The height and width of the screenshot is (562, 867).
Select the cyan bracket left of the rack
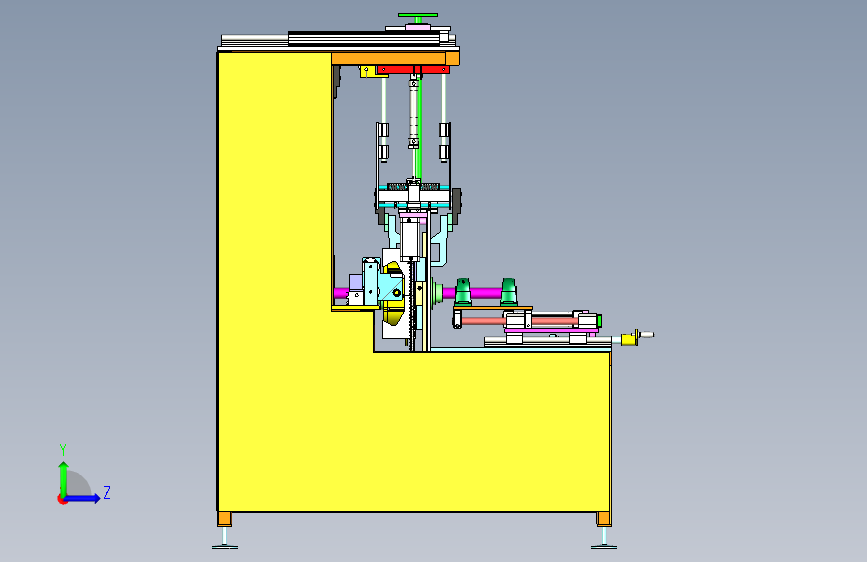[391, 288]
